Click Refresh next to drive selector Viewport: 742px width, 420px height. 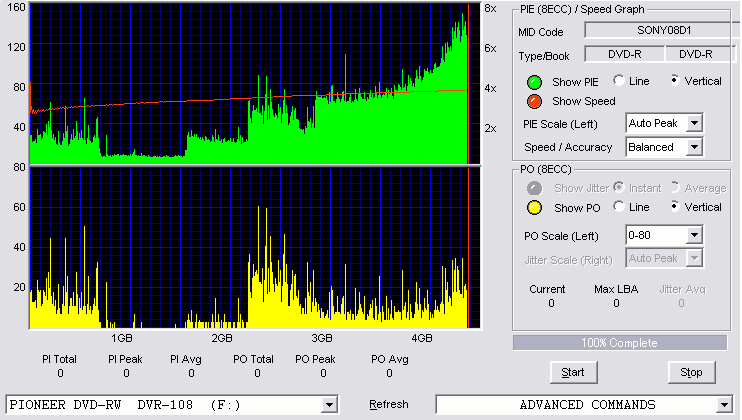click(389, 404)
